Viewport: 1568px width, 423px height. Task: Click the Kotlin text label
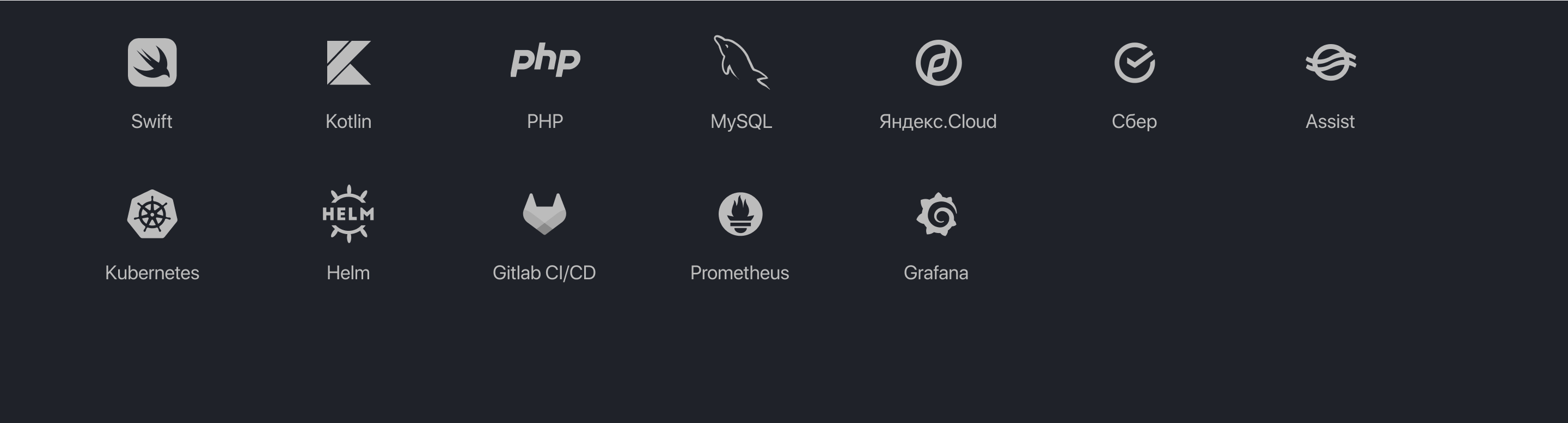click(348, 122)
